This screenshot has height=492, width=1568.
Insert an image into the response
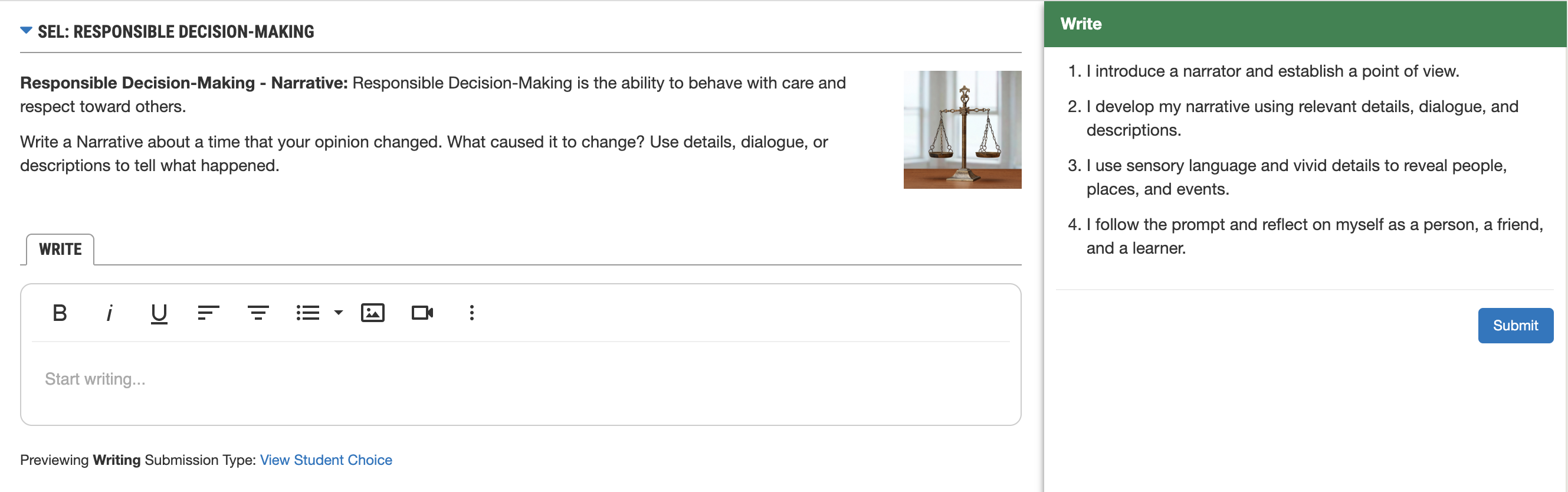pos(372,313)
